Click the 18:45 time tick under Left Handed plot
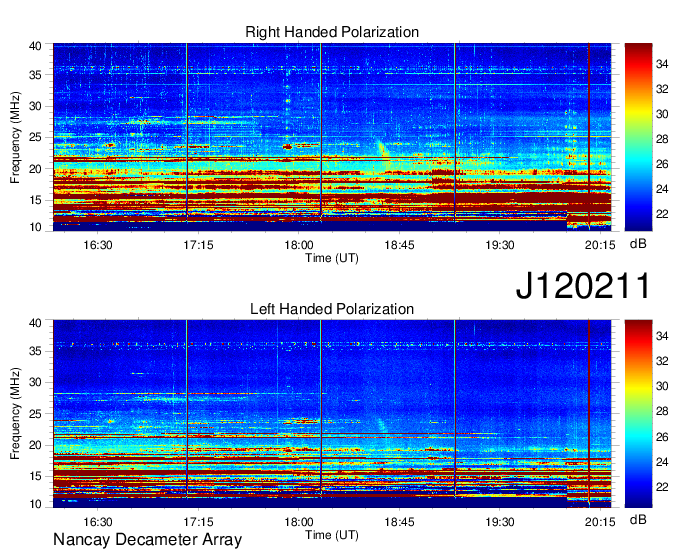Image resolution: width=680 pixels, height=552 pixels. pyautogui.click(x=399, y=522)
